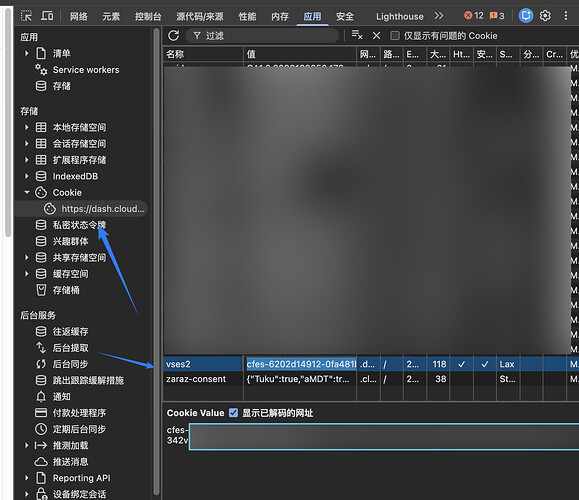Open Service workers section
Screen dimensions: 579x500
(86, 70)
